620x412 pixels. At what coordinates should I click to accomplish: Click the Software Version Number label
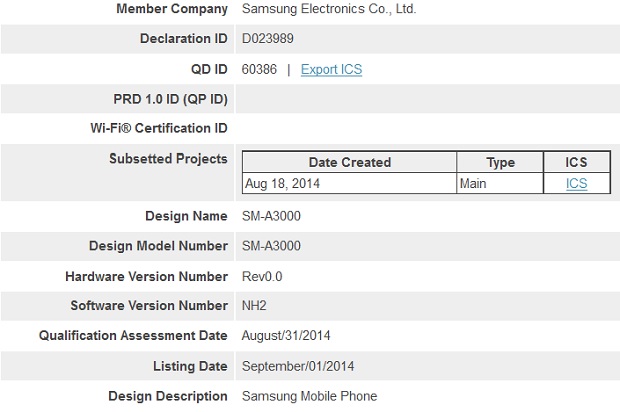click(149, 306)
